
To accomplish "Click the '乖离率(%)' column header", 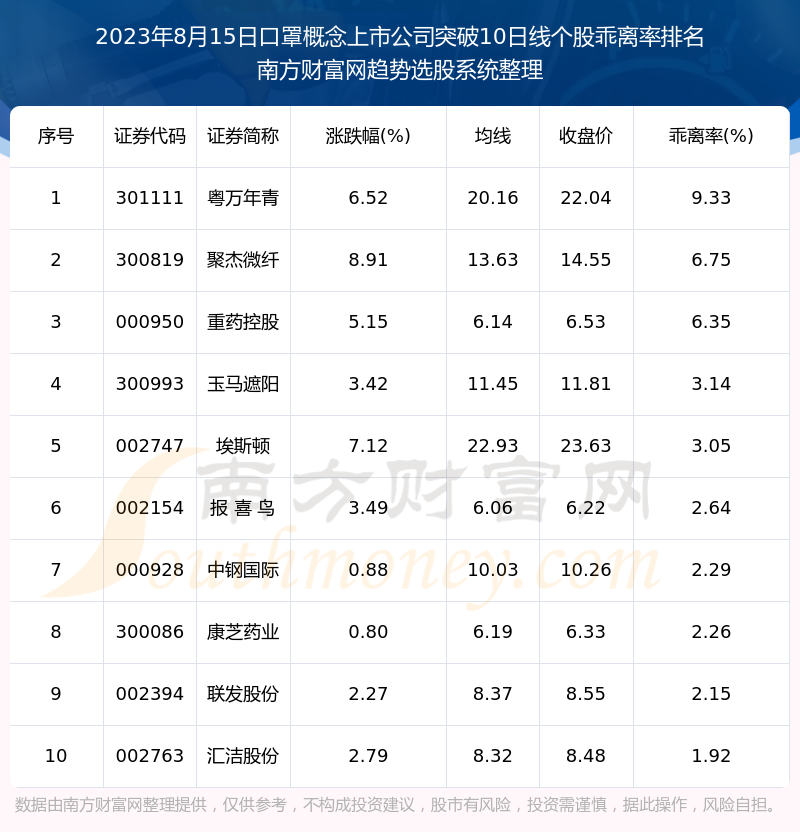I will coord(711,136).
